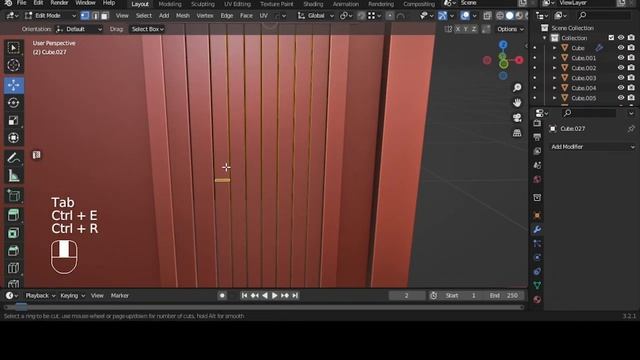Edit the End frame field 250
Viewport: 640px width, 360px height.
[505, 296]
